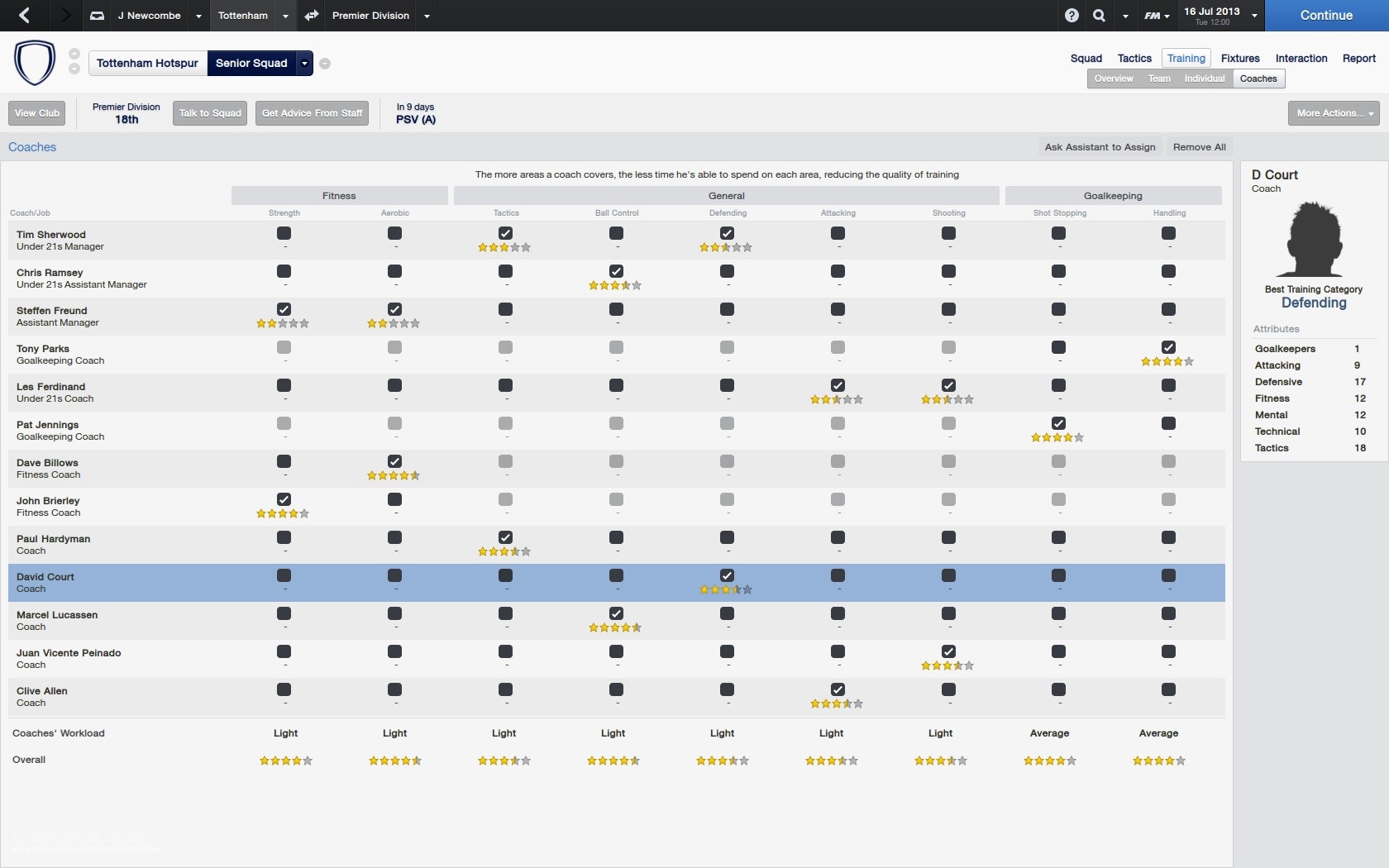Click the small edit icon beside Senior Squad
Screen dimensions: 1389x868
pos(325,64)
